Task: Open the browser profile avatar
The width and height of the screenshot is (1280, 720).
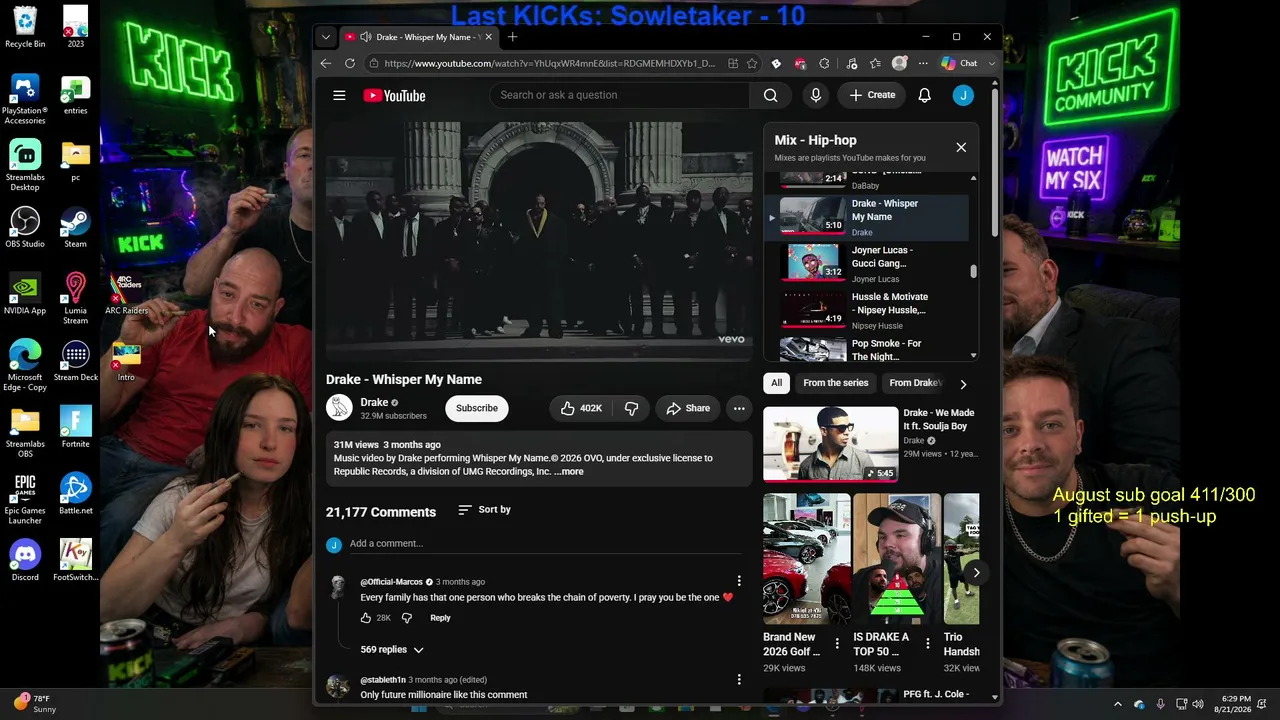Action: [899, 63]
